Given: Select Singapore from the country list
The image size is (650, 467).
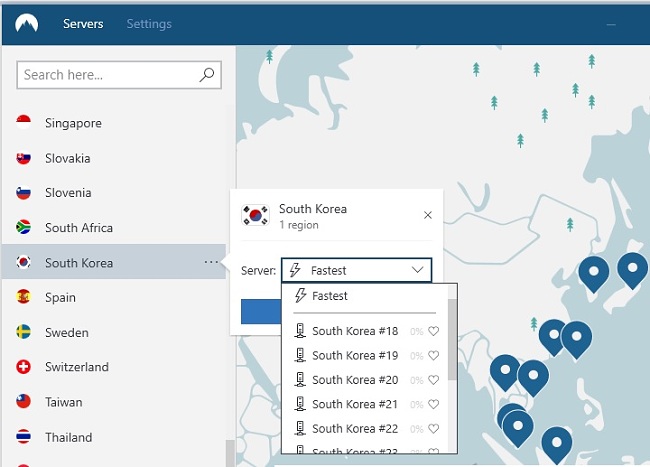Looking at the screenshot, I should 114,123.
